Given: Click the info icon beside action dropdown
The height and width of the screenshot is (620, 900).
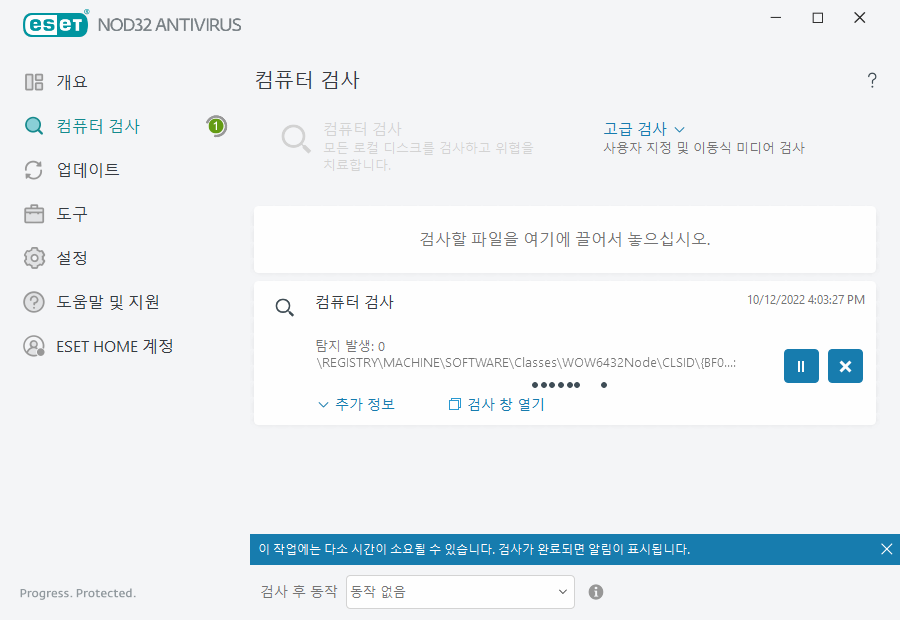Looking at the screenshot, I should coord(596,592).
